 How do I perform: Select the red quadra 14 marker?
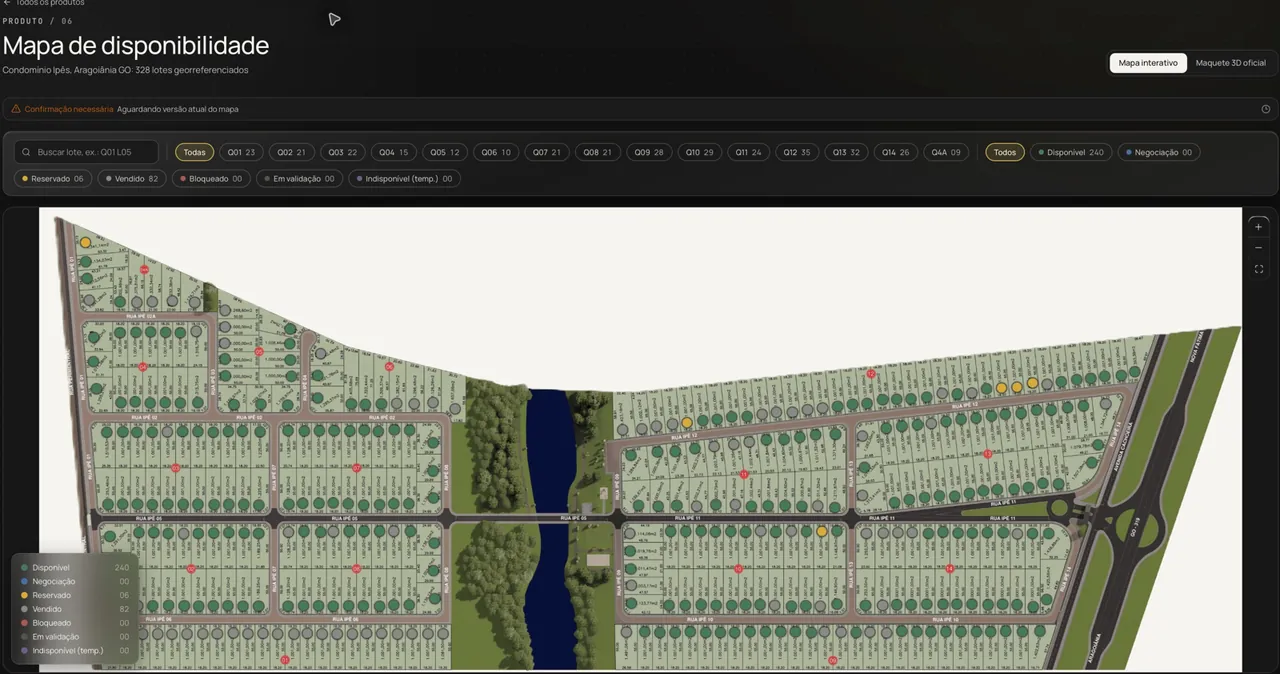(x=949, y=569)
